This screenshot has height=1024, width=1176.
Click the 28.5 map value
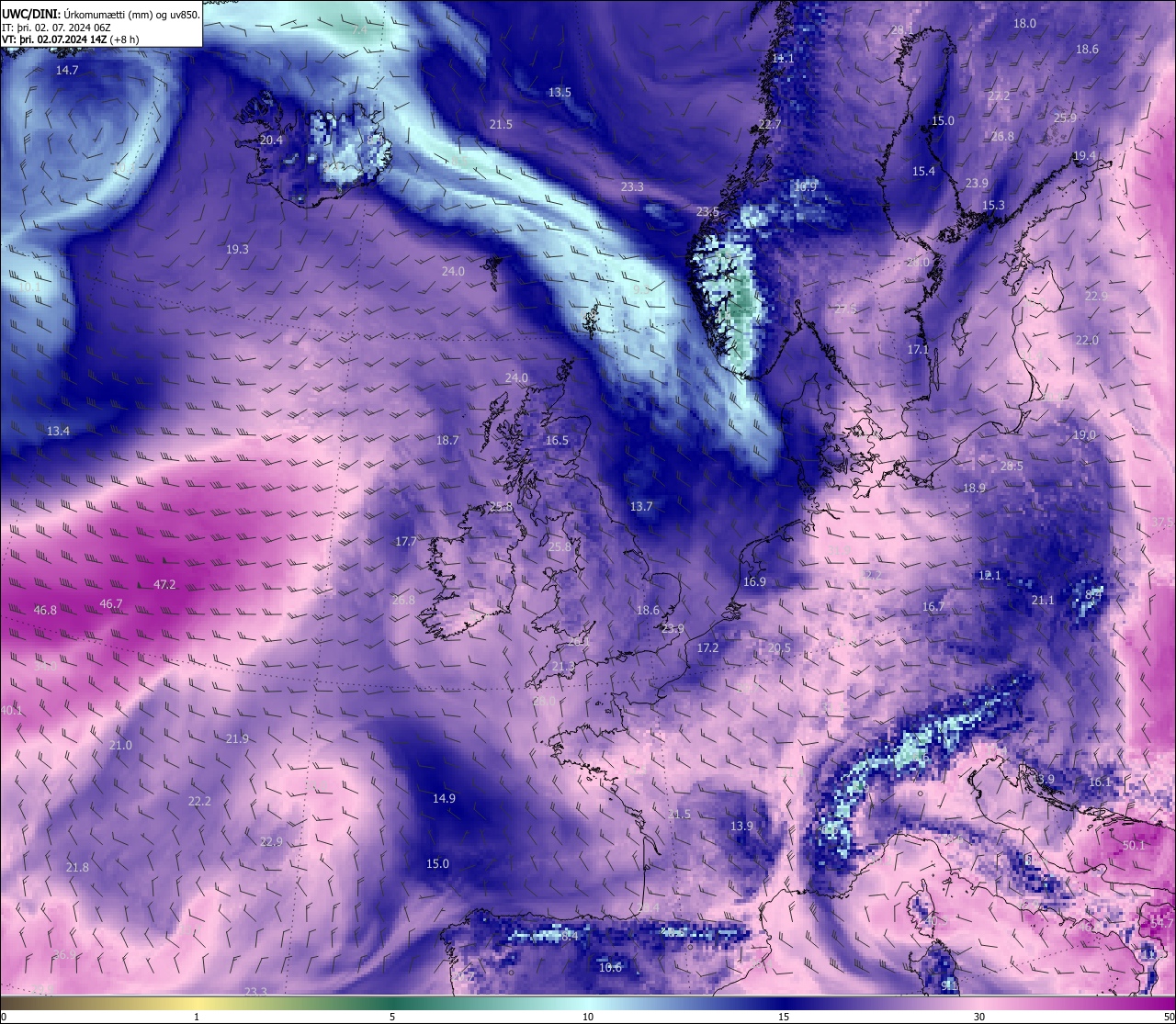pos(1012,466)
